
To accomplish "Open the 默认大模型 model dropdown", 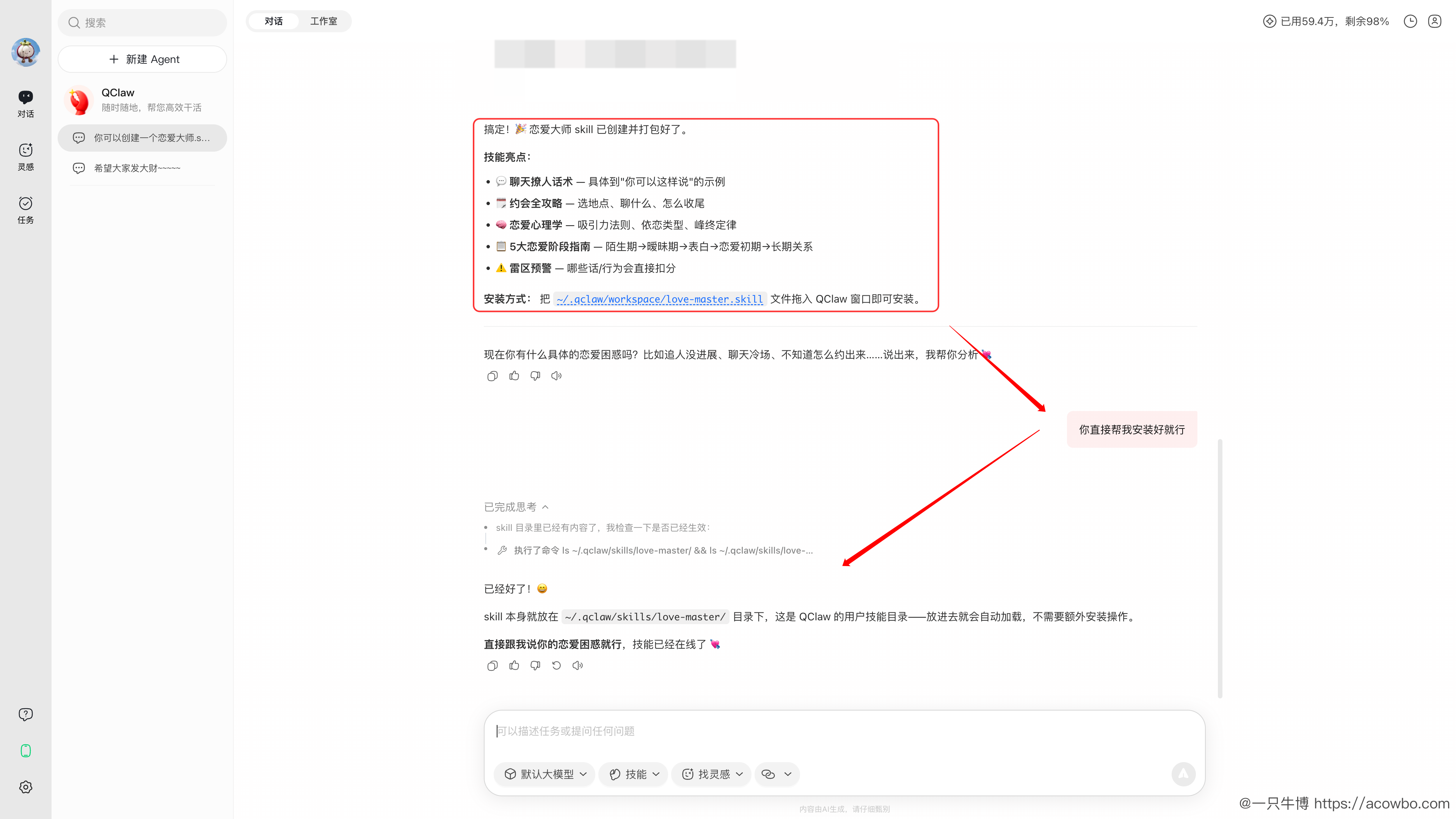I will (545, 774).
